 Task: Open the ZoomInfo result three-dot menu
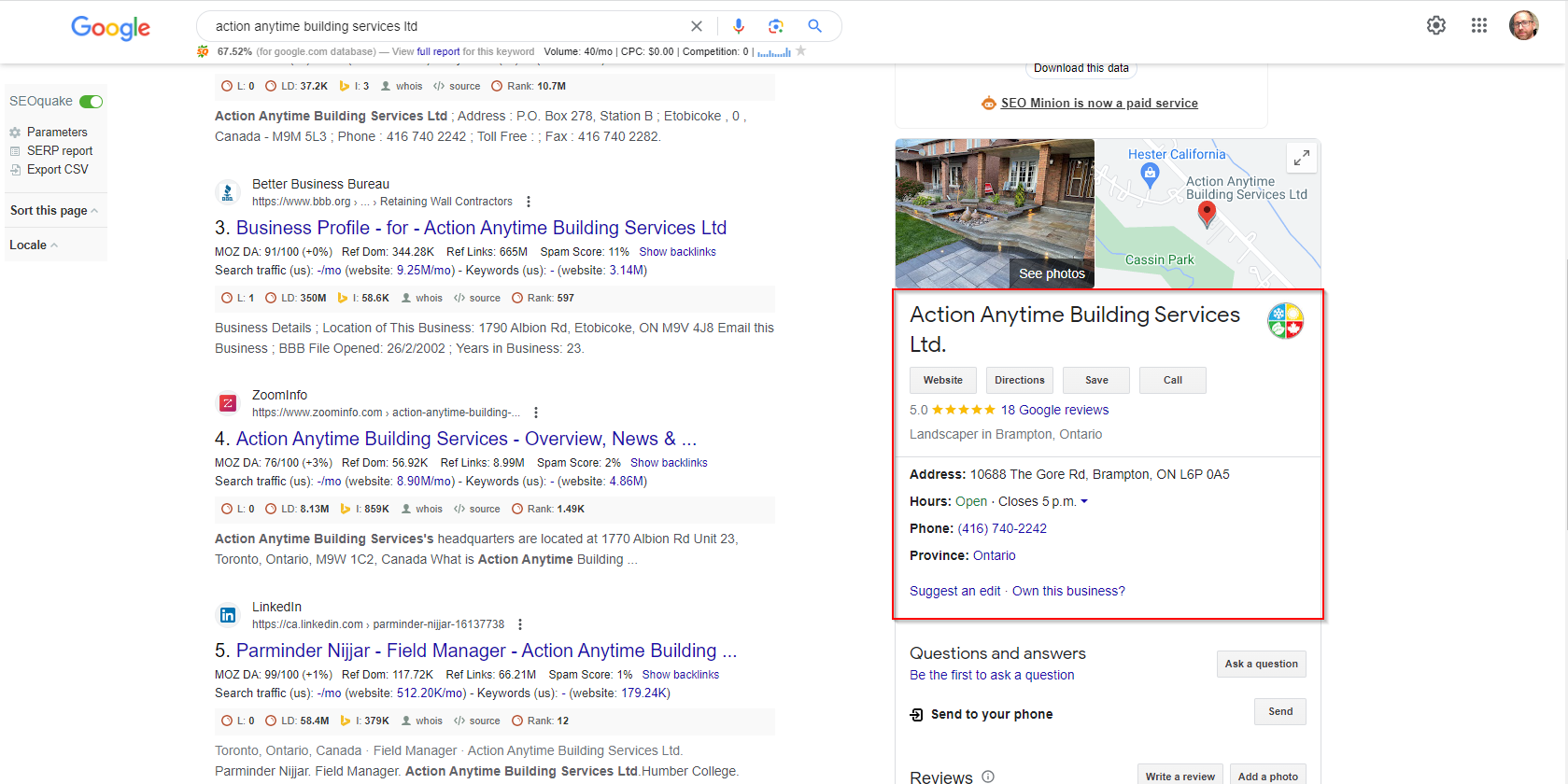536,413
